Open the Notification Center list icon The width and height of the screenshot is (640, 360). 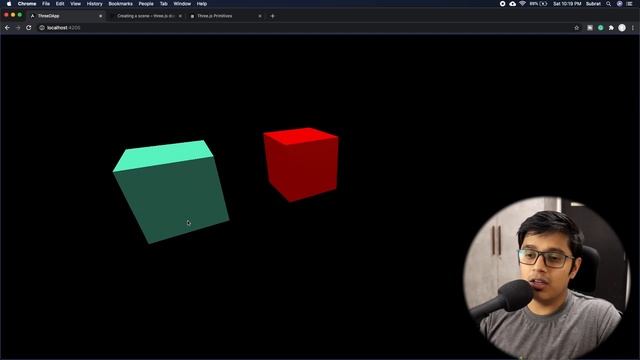coord(629,4)
